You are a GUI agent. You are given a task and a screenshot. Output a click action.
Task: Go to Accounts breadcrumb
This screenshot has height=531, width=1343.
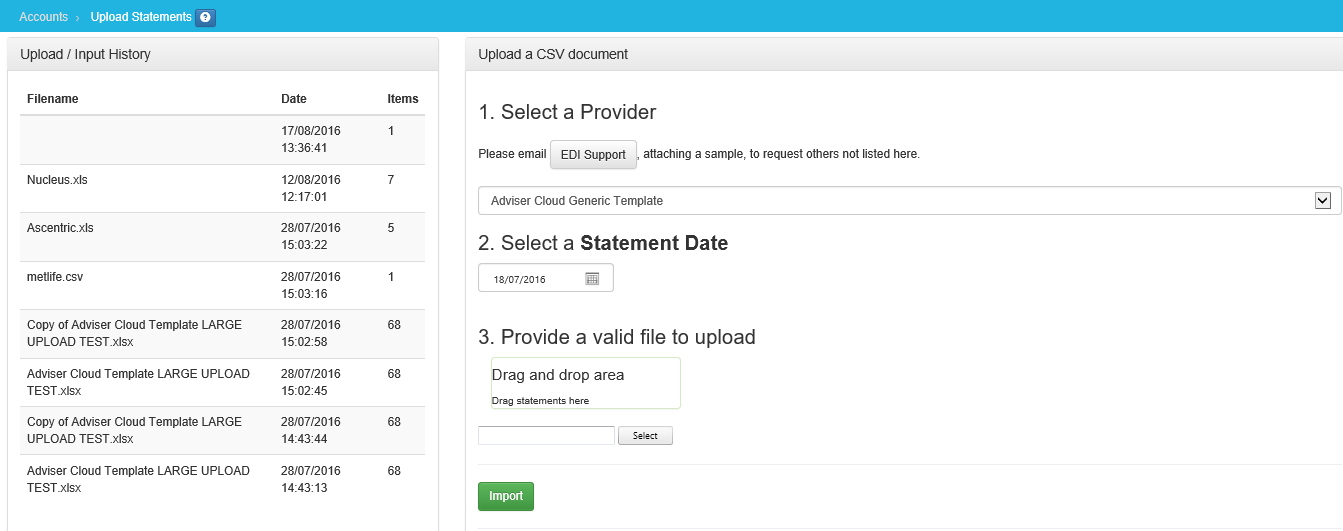coord(43,17)
